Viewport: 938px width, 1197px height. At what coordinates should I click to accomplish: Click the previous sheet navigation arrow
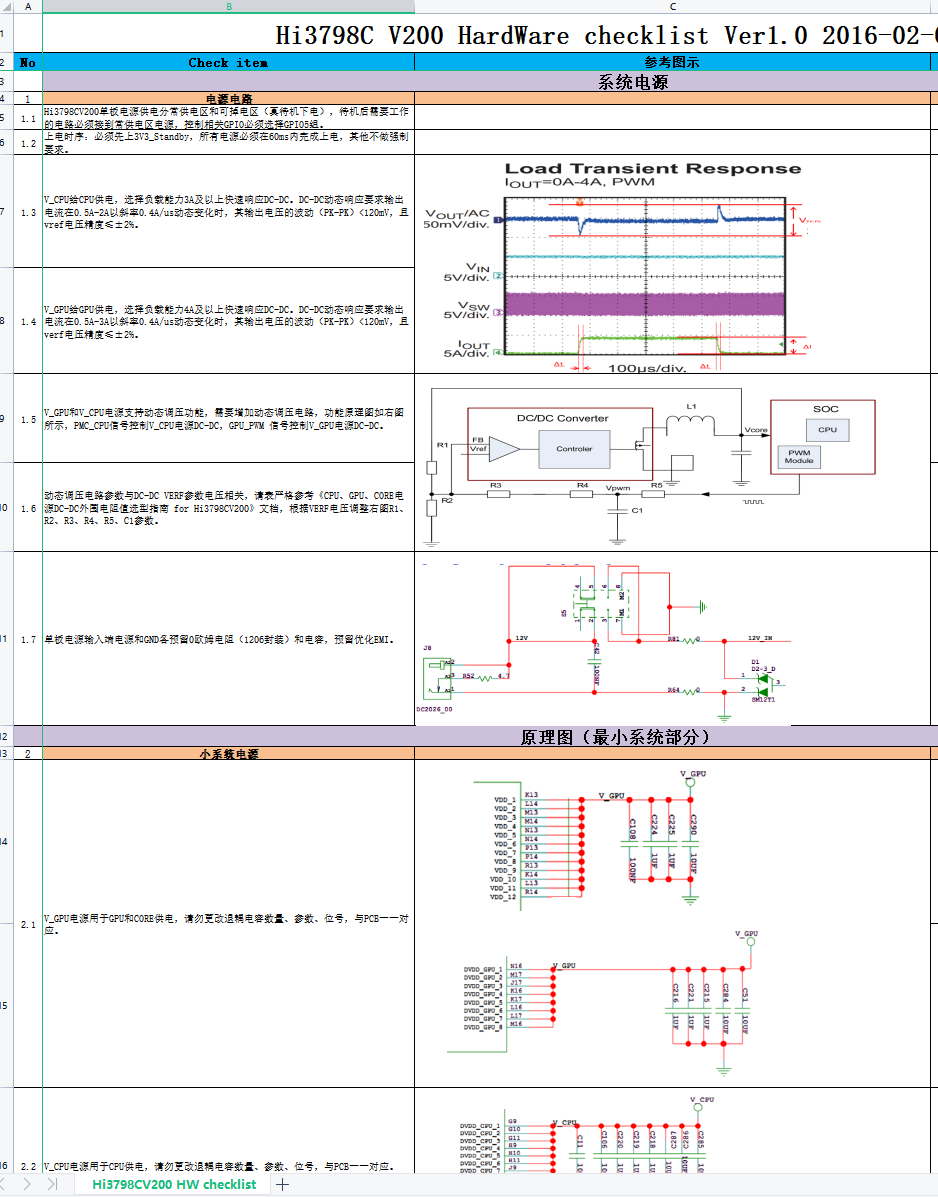point(8,1184)
